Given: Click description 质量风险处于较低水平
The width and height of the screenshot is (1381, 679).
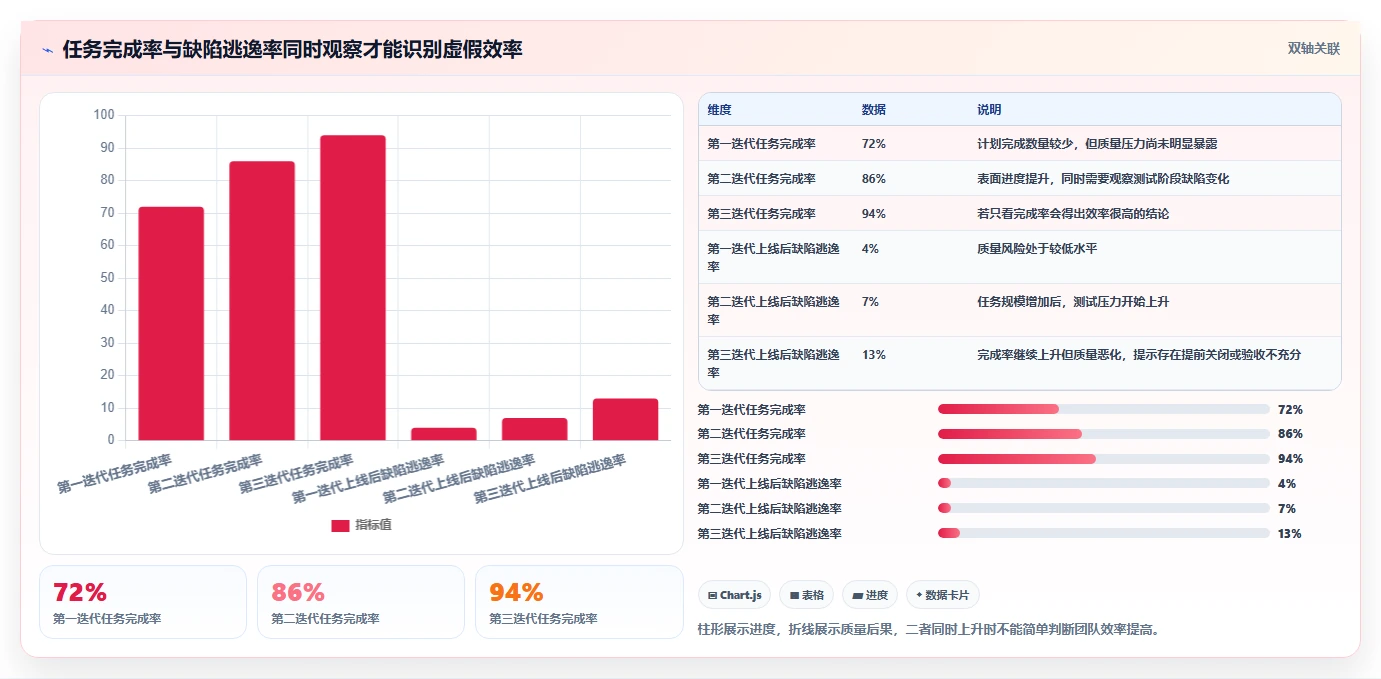Looking at the screenshot, I should tap(1037, 249).
